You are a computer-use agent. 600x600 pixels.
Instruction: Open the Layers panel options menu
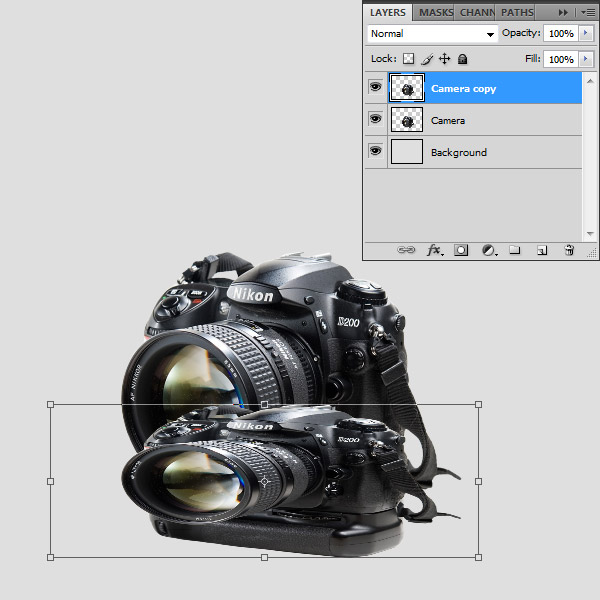pos(588,13)
